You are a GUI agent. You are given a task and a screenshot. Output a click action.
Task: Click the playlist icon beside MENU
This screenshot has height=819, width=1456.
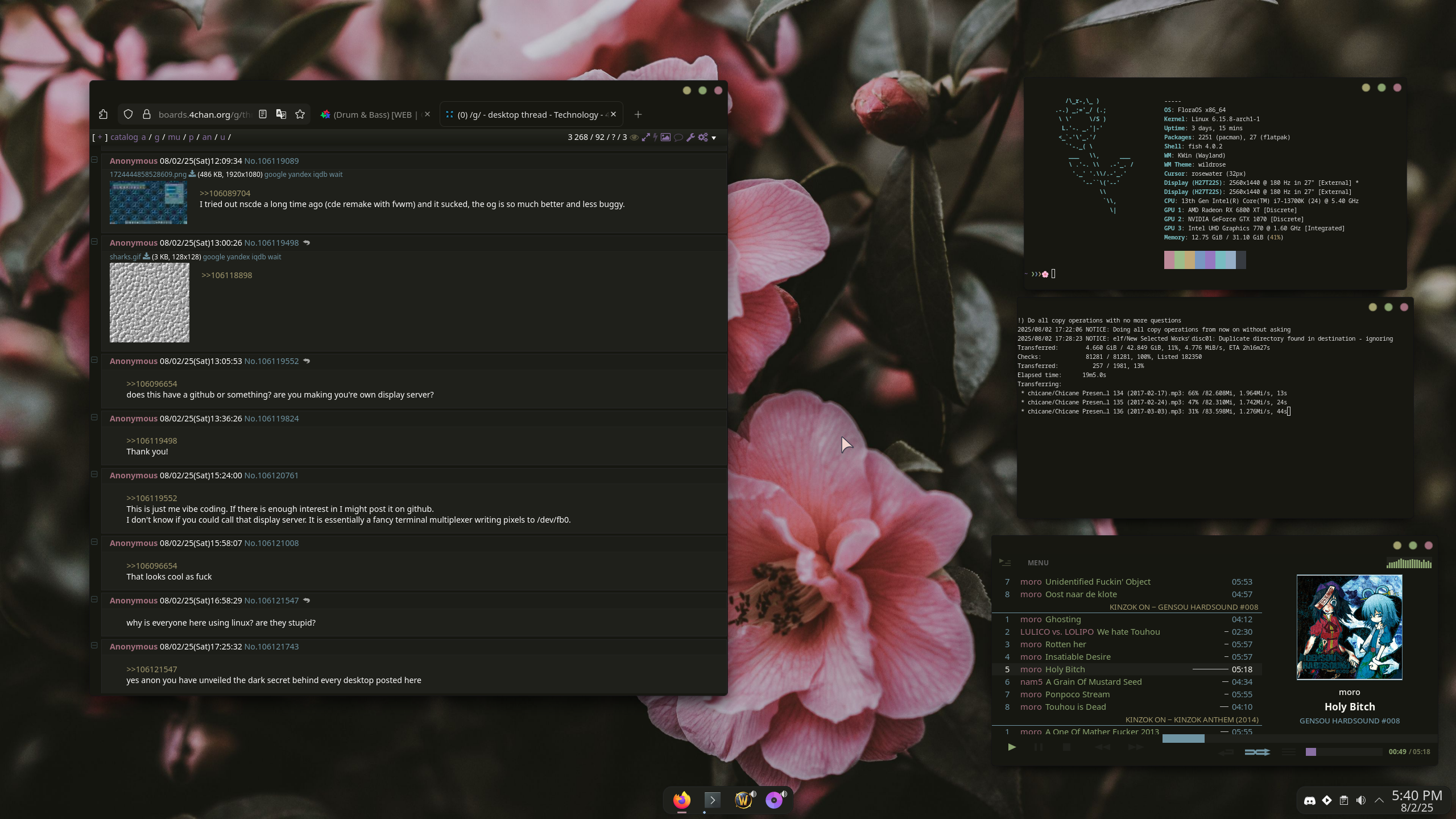1005,562
